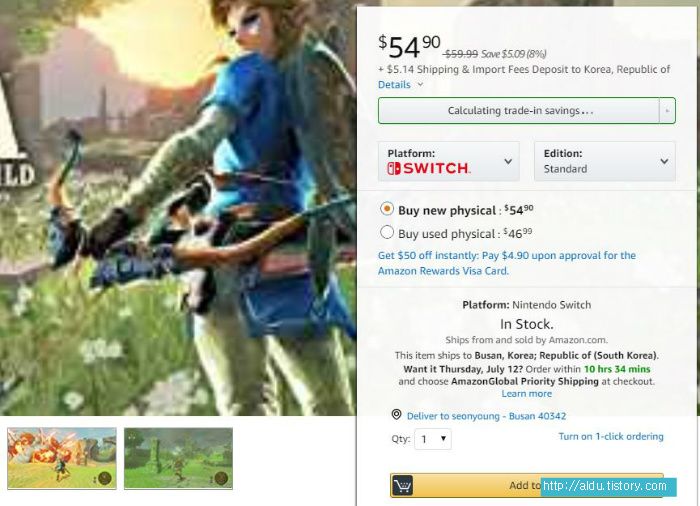Viewport: 700px width, 506px height.
Task: Click the Details link under the price
Action: coord(394,84)
